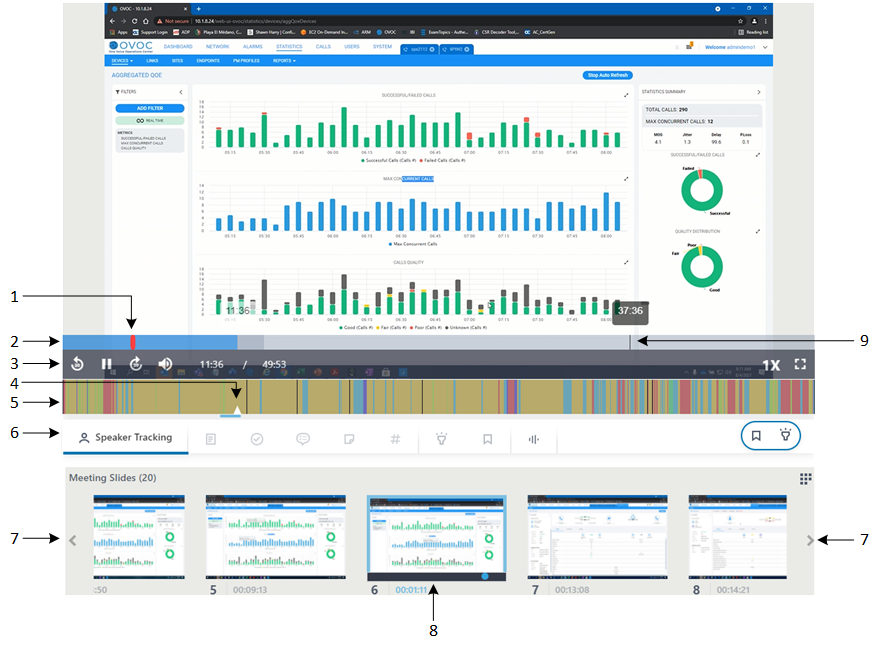879x651 pixels.
Task: Add bookmark using right-side bookmark button
Action: click(757, 436)
